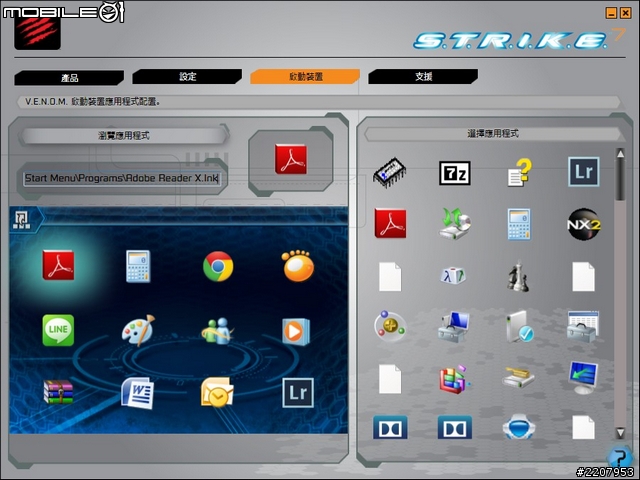Viewport: 640px width, 480px height.
Task: Minimize the S.T.R.I.K.E. 7 window
Action: click(x=611, y=13)
